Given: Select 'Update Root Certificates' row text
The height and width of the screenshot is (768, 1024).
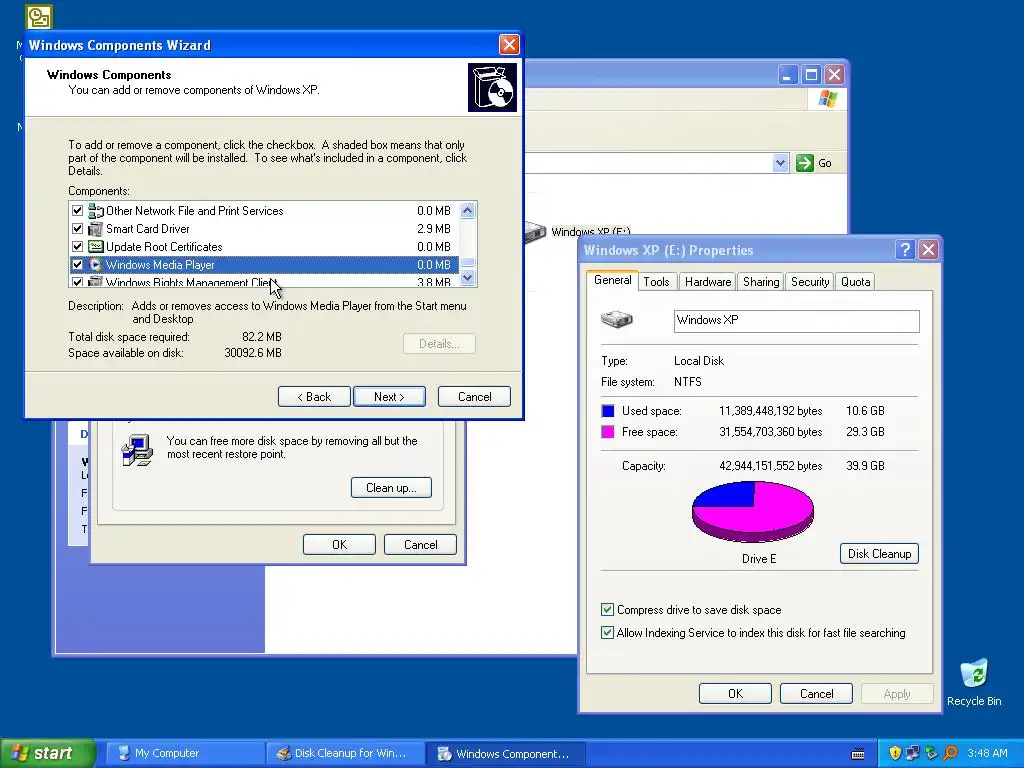Looking at the screenshot, I should click(164, 246).
